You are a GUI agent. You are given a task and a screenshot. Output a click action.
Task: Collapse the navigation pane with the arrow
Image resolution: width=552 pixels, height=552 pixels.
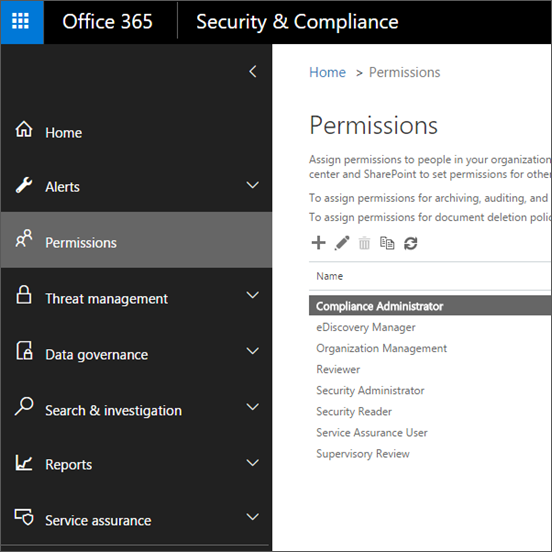click(x=253, y=71)
